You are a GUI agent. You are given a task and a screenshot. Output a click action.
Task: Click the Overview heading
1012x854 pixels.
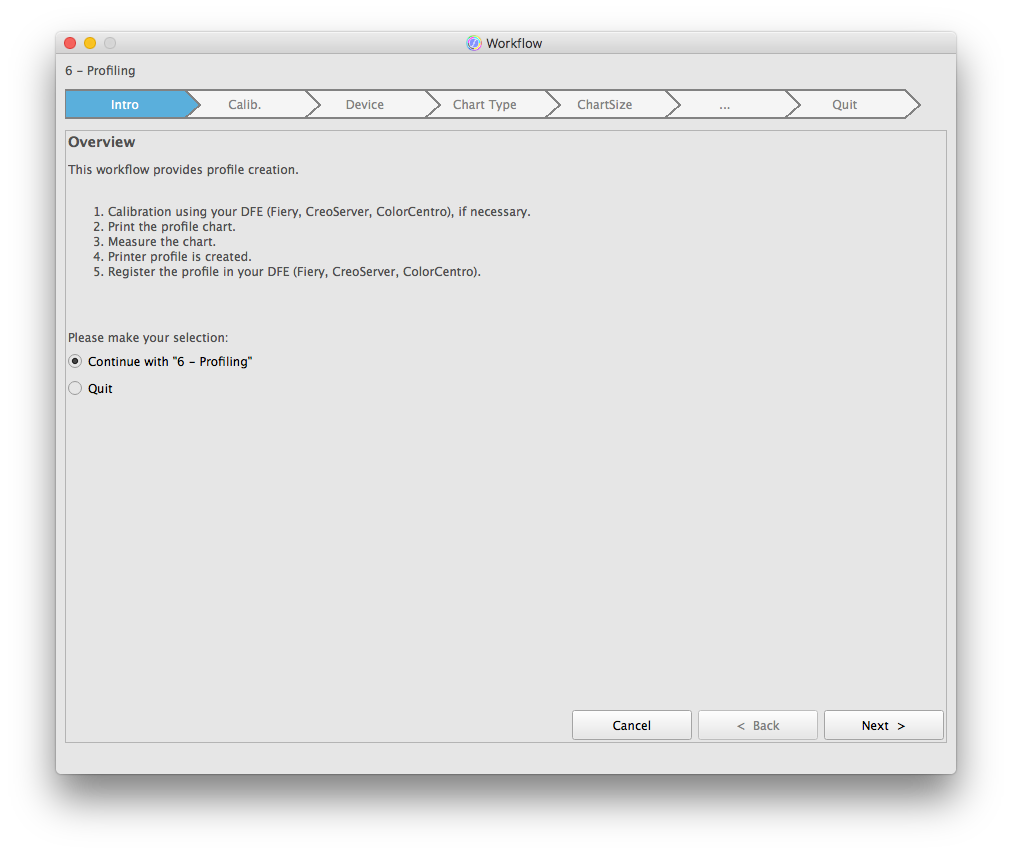102,142
